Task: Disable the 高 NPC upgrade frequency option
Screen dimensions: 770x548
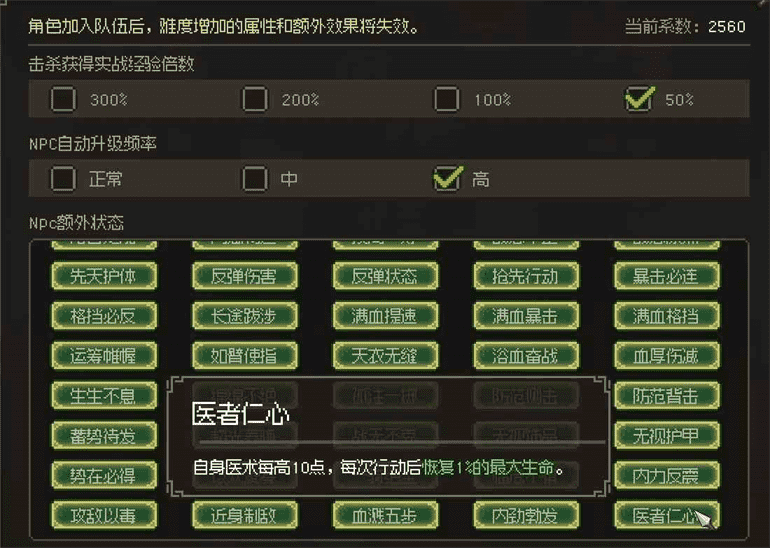Action: (x=447, y=178)
